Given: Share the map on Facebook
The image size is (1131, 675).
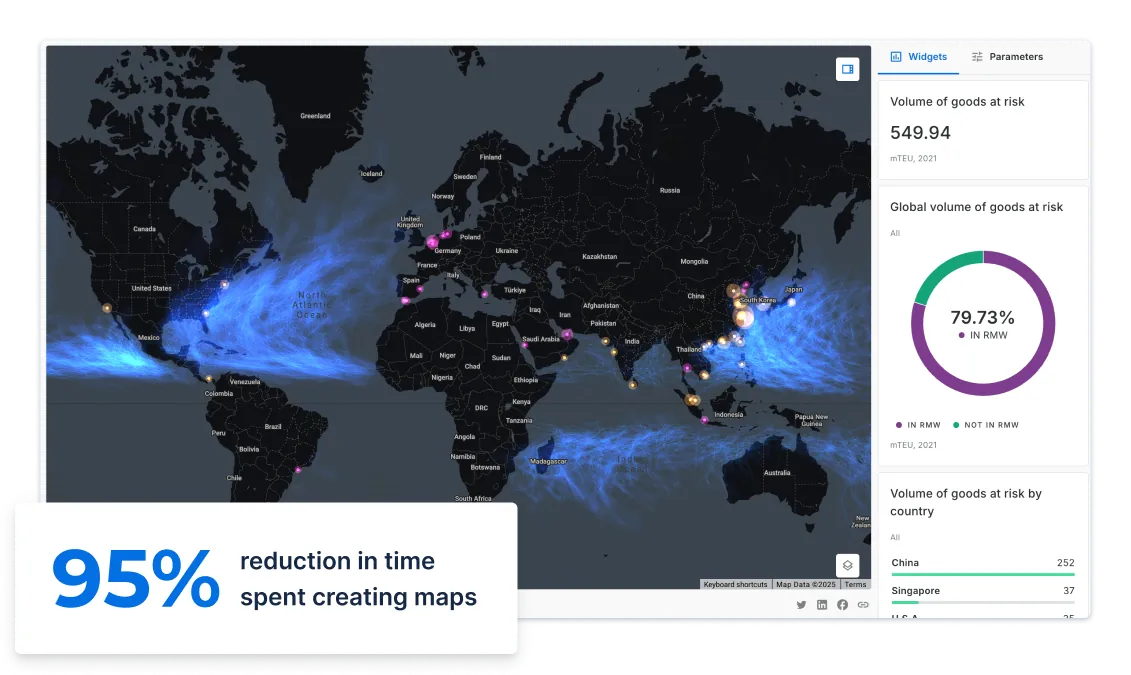Looking at the screenshot, I should (x=842, y=605).
